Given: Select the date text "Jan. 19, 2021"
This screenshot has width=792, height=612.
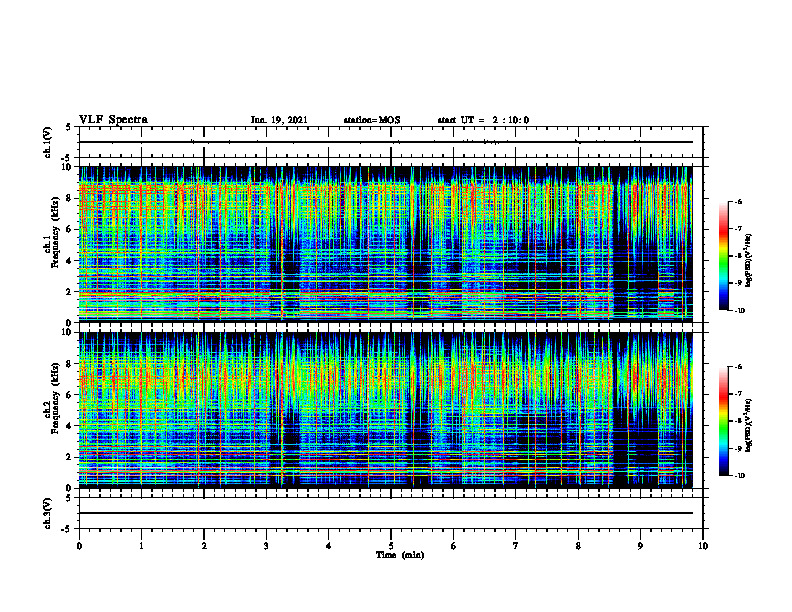Looking at the screenshot, I should (279, 120).
